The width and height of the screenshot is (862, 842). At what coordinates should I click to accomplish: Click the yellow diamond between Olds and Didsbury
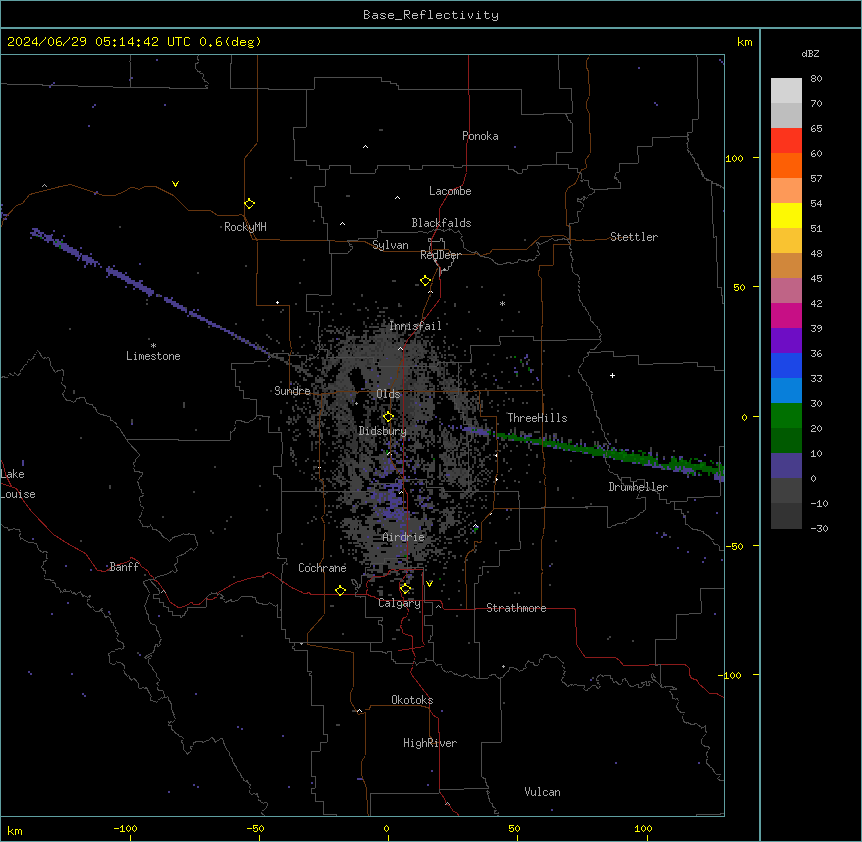(388, 416)
